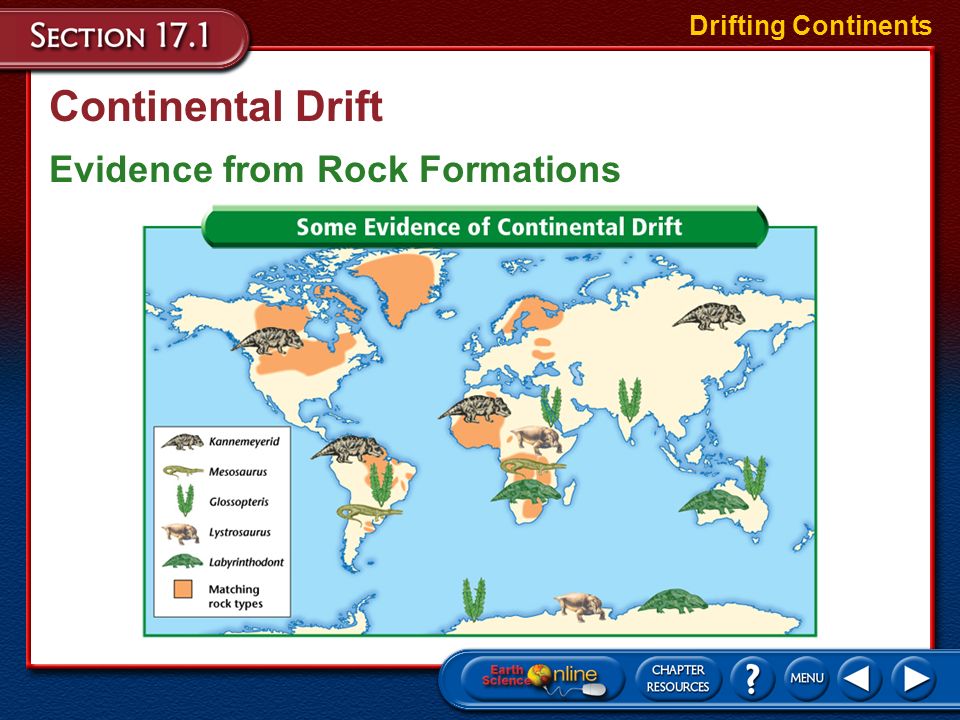This screenshot has width=960, height=720.
Task: Click the Kannemeyerid animal on Asia
Action: (x=709, y=316)
